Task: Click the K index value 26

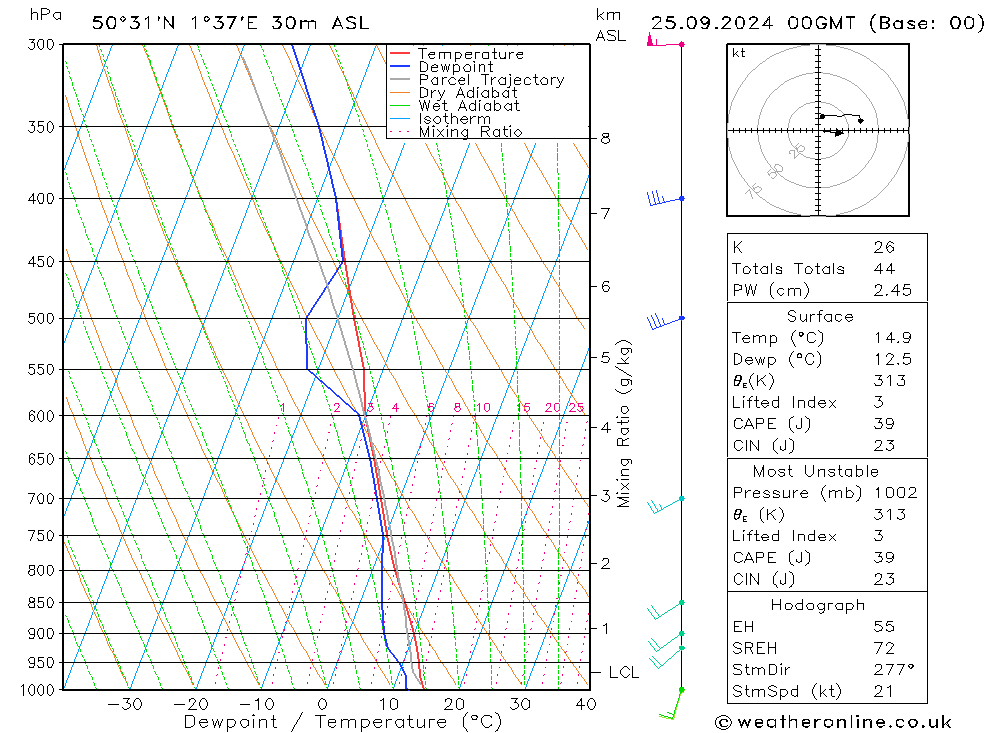Action: (x=885, y=247)
